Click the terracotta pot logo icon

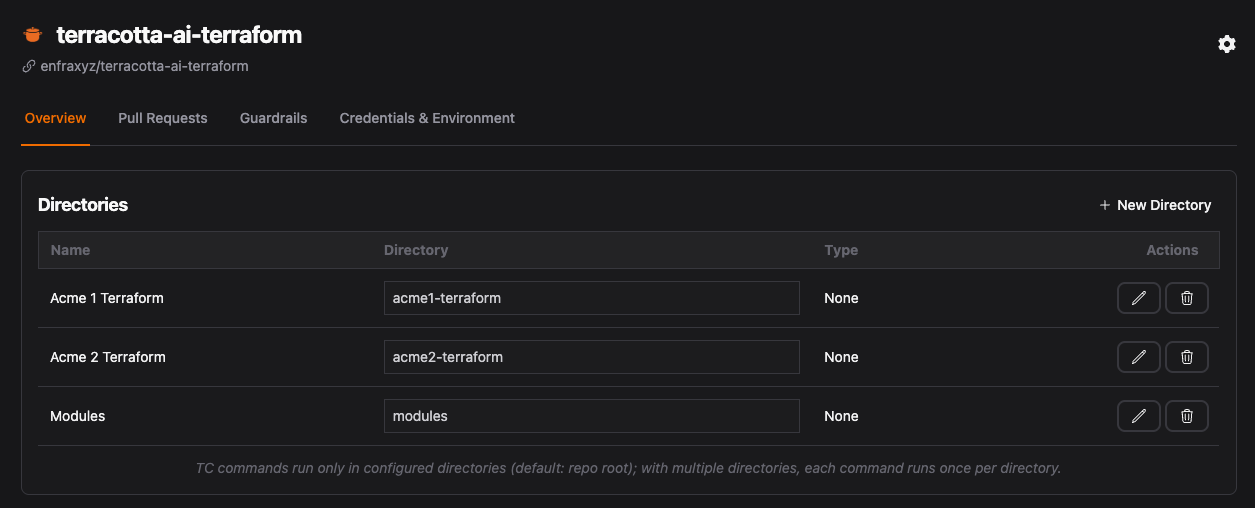33,35
